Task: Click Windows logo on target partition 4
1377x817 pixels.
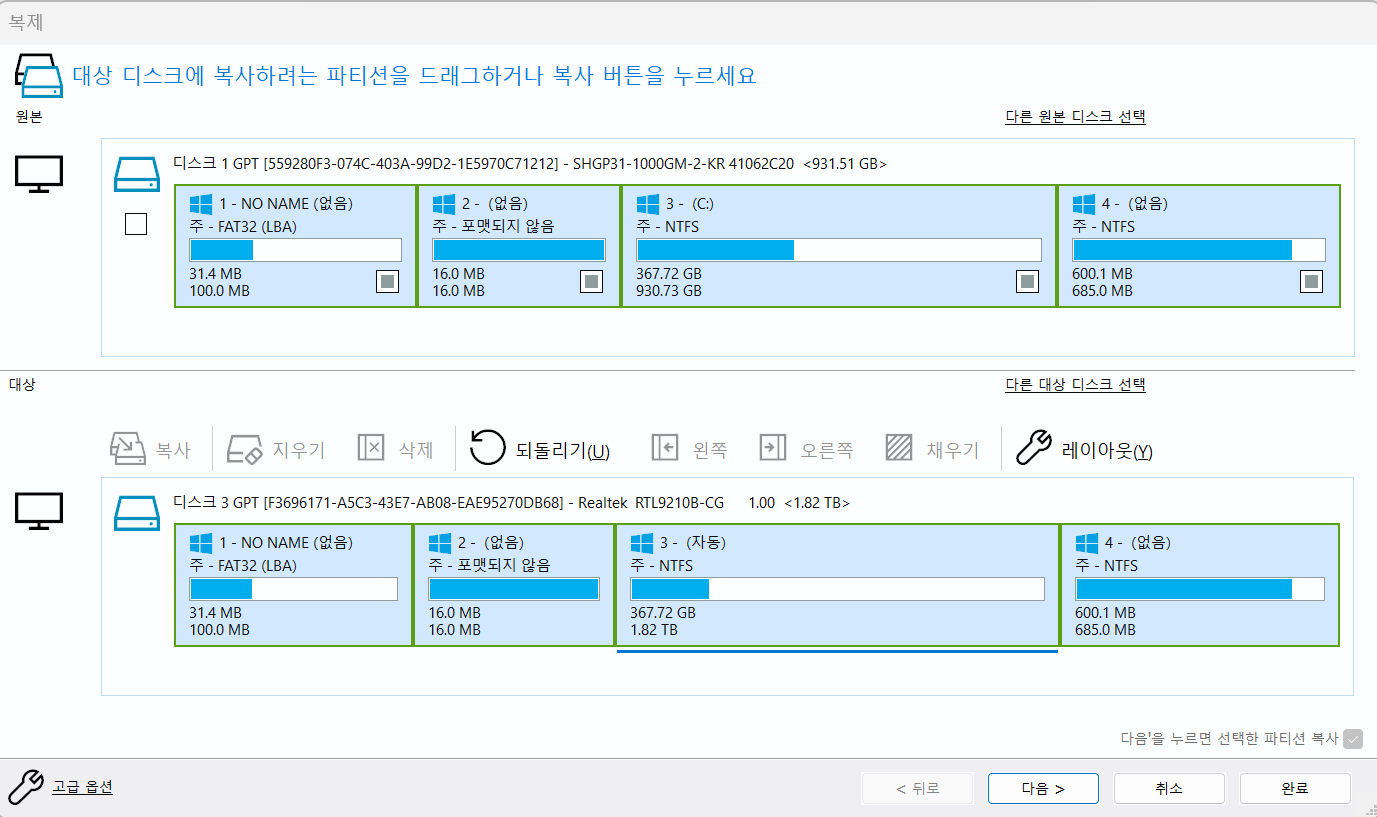Action: pos(1087,543)
